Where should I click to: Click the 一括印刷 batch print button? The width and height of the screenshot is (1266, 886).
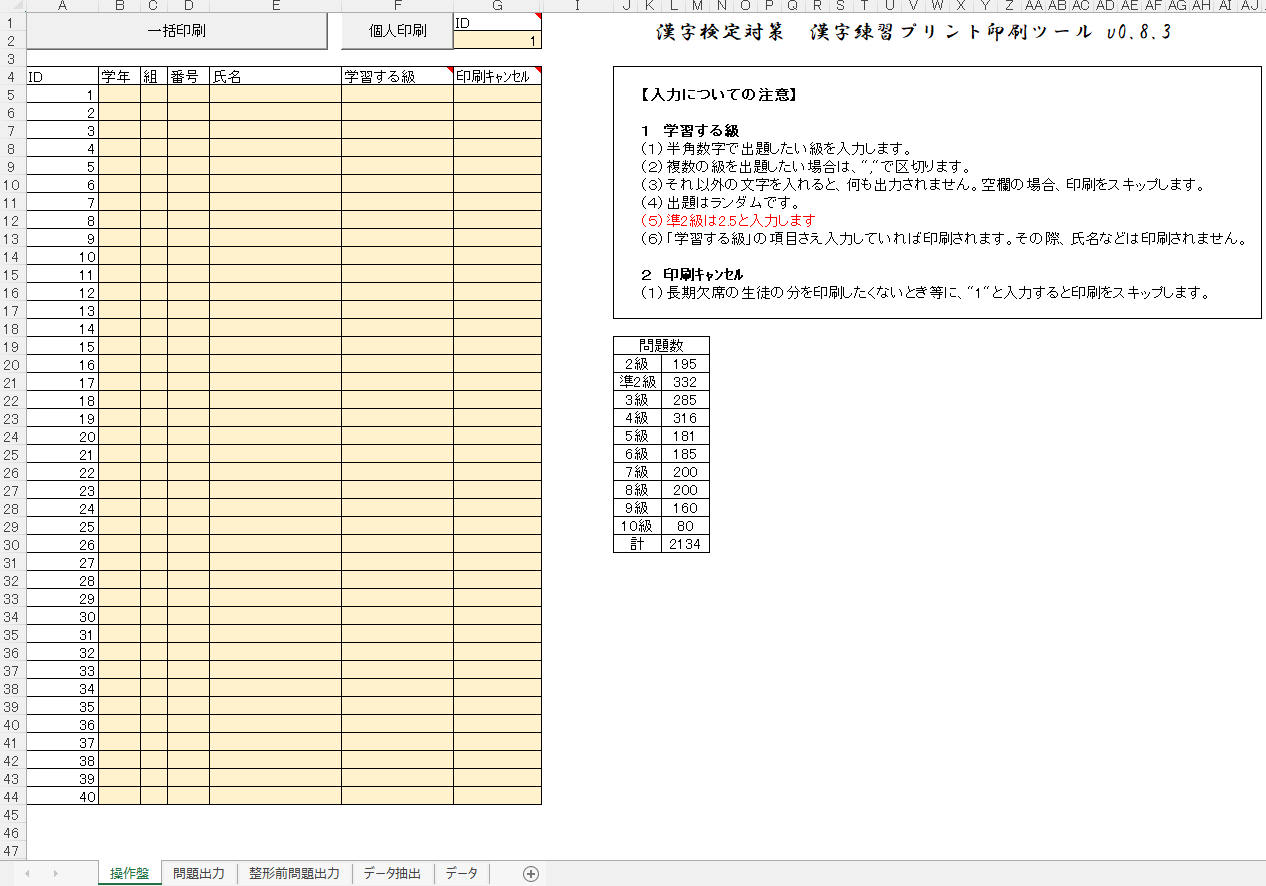click(x=176, y=31)
